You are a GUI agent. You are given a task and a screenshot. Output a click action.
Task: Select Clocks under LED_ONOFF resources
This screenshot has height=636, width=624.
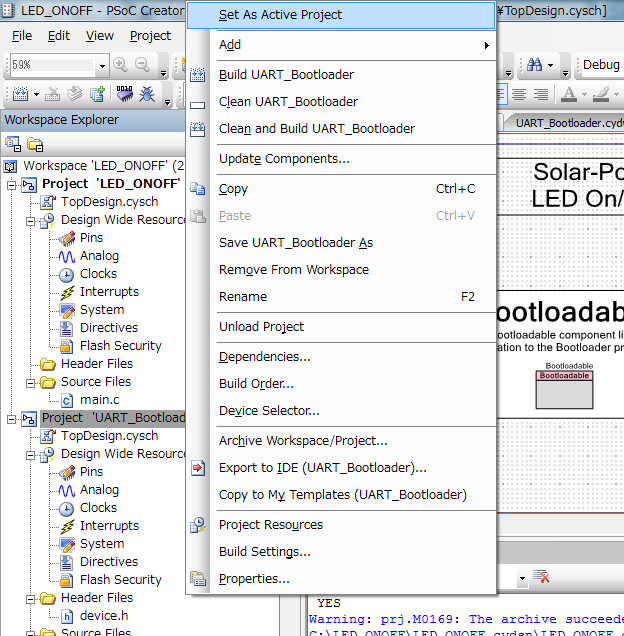coord(98,274)
